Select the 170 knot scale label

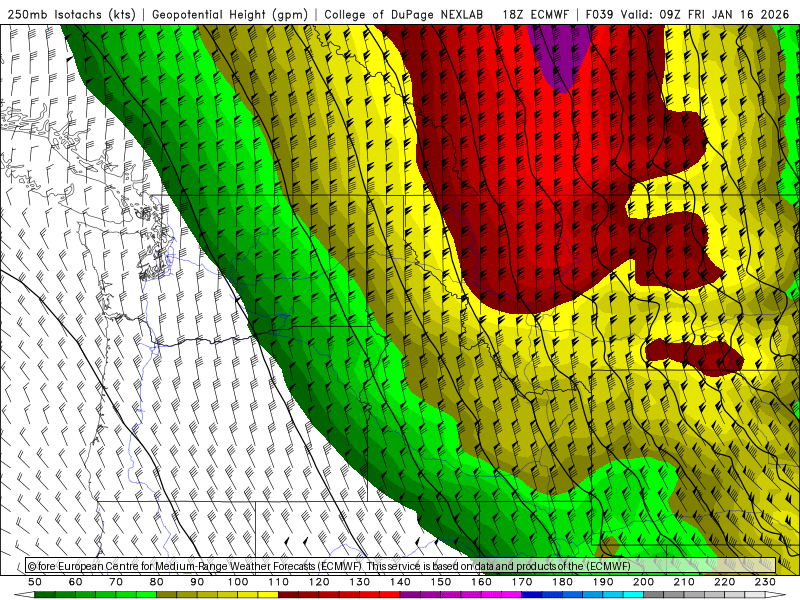click(x=522, y=582)
